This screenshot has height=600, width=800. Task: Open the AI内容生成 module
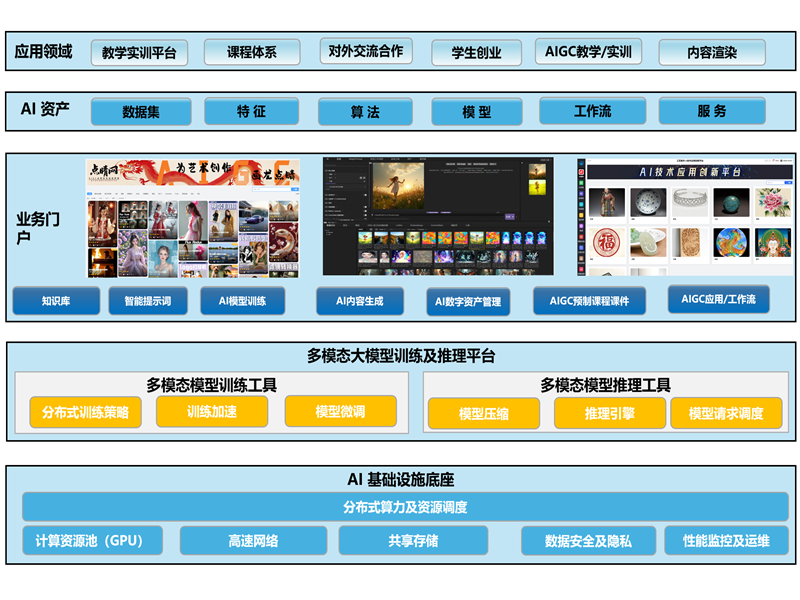[x=363, y=300]
